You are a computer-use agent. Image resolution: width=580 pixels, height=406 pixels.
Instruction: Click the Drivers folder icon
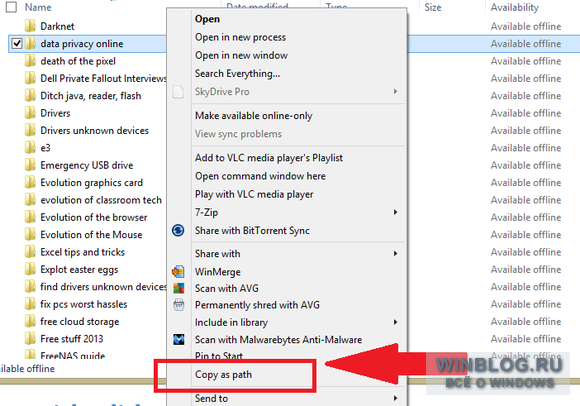30,113
